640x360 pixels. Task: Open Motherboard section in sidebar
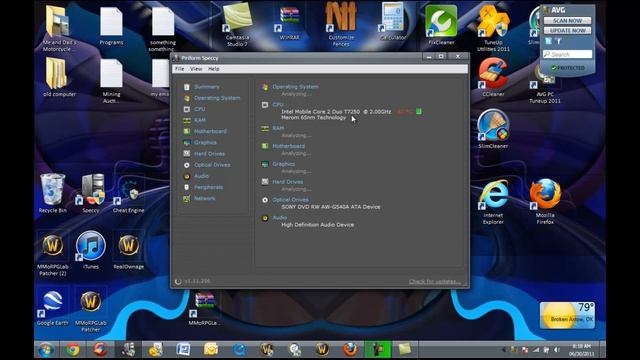click(210, 131)
